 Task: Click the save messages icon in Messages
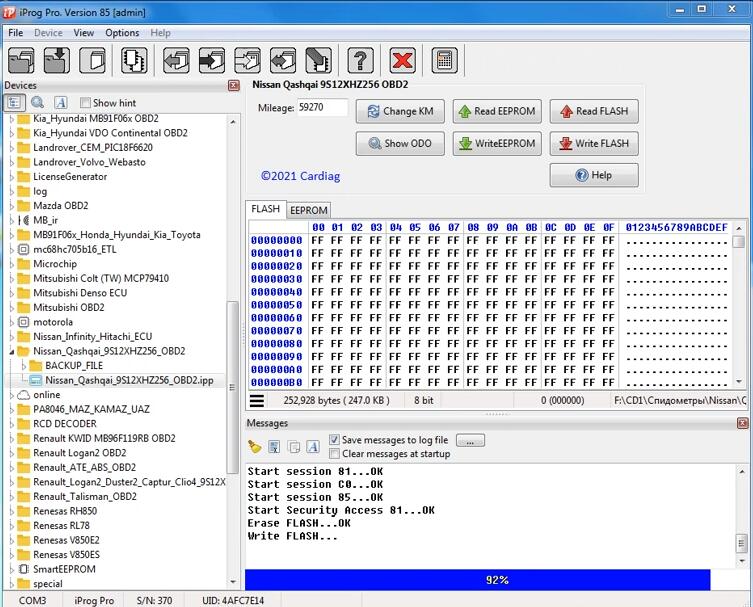pos(274,447)
